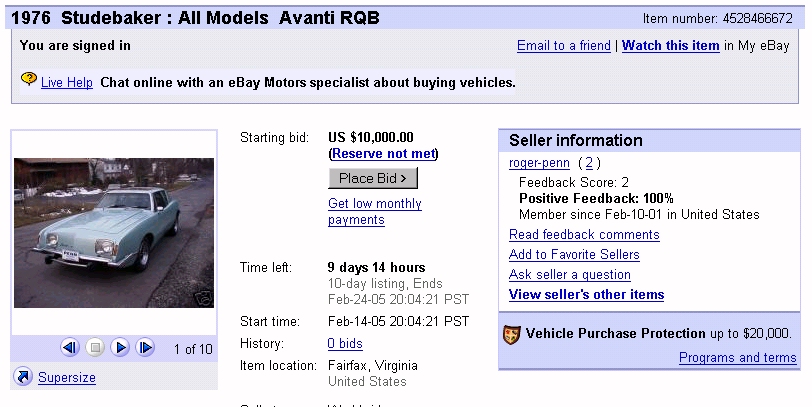Viewport: 812px width, 407px height.
Task: Click the Supersize arrow icon
Action: (23, 377)
